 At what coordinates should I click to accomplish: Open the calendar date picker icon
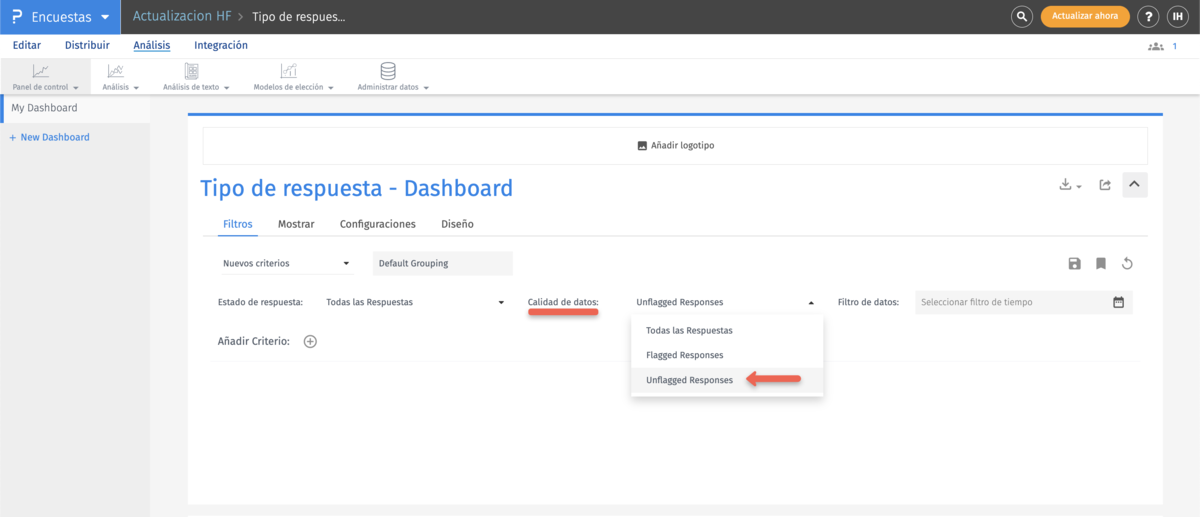tap(1118, 302)
